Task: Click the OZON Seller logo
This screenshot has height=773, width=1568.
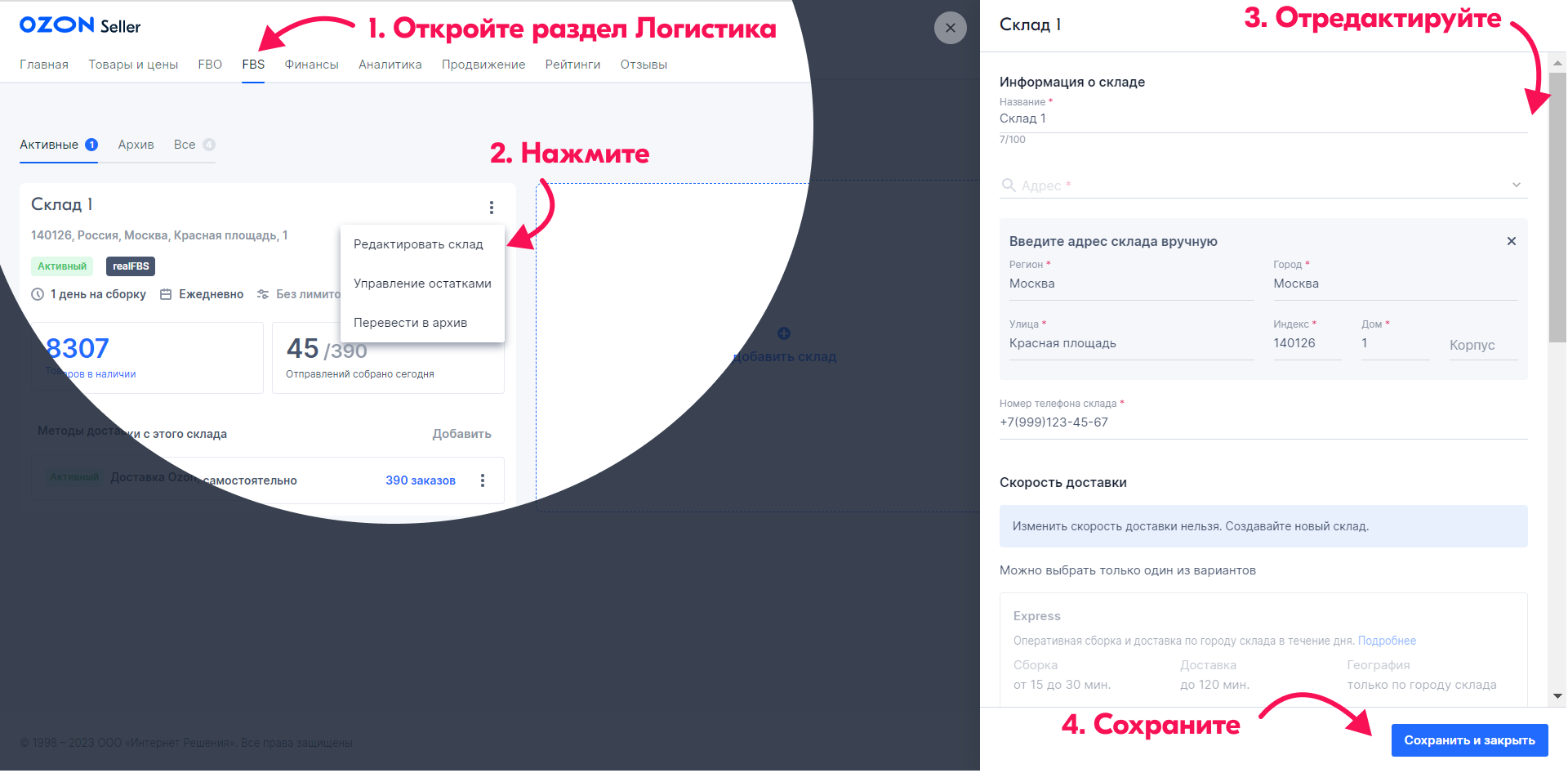Action: click(80, 25)
